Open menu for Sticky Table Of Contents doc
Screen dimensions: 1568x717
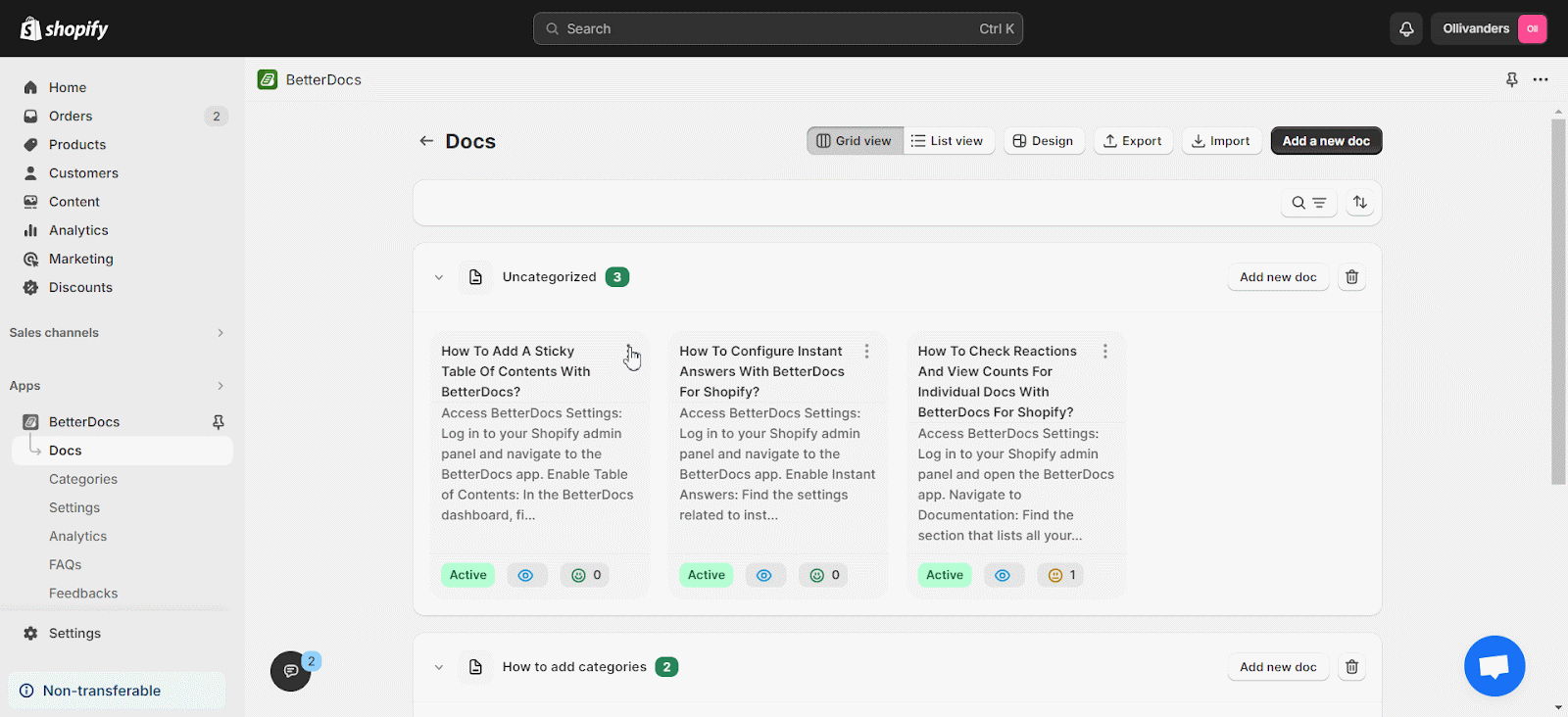coord(628,352)
